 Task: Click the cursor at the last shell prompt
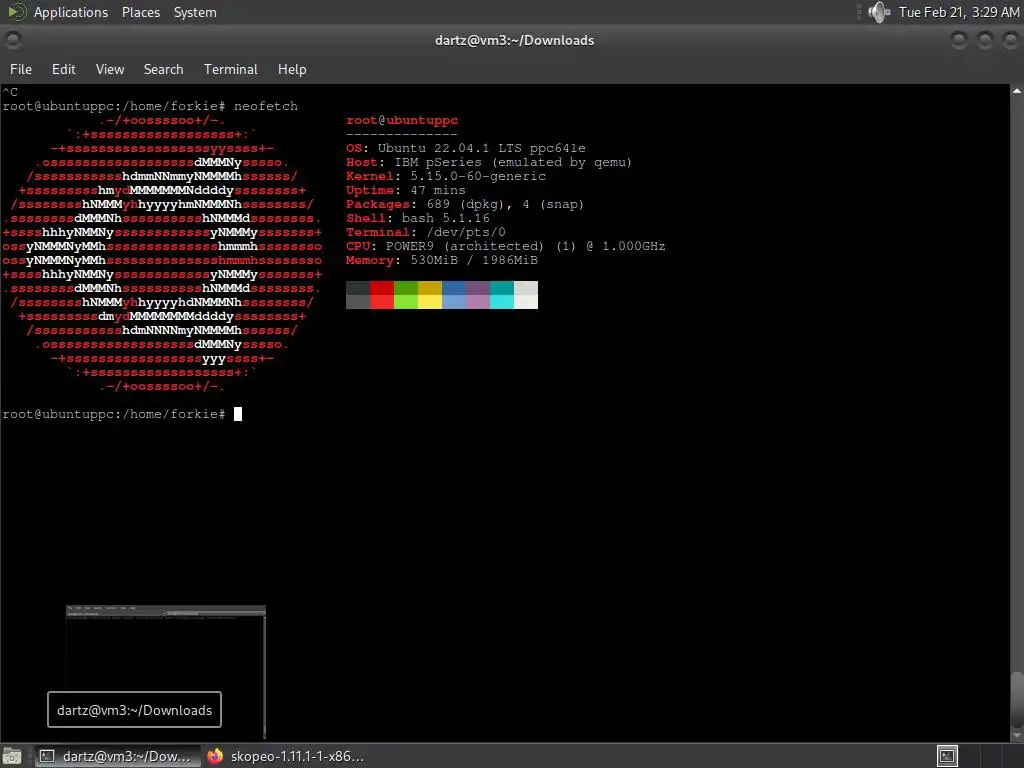(238, 414)
